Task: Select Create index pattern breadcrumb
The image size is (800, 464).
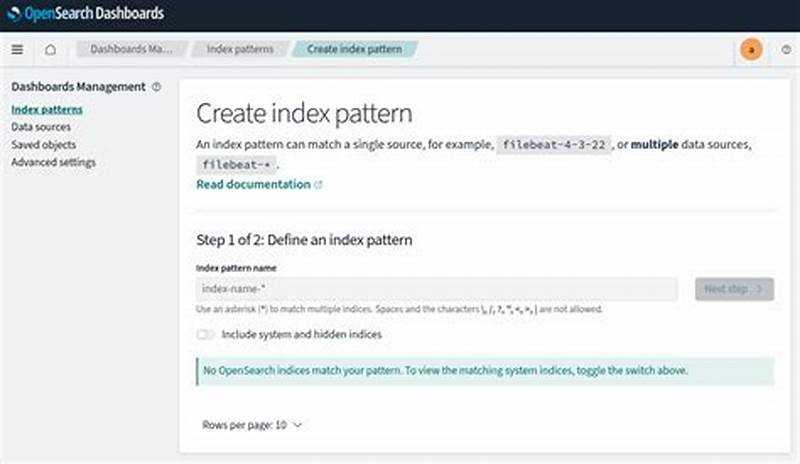Action: point(354,49)
